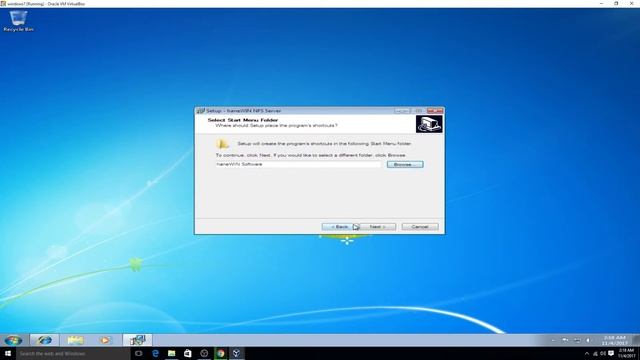
Task: Open File Explorer on host taskbar
Action: [171, 353]
